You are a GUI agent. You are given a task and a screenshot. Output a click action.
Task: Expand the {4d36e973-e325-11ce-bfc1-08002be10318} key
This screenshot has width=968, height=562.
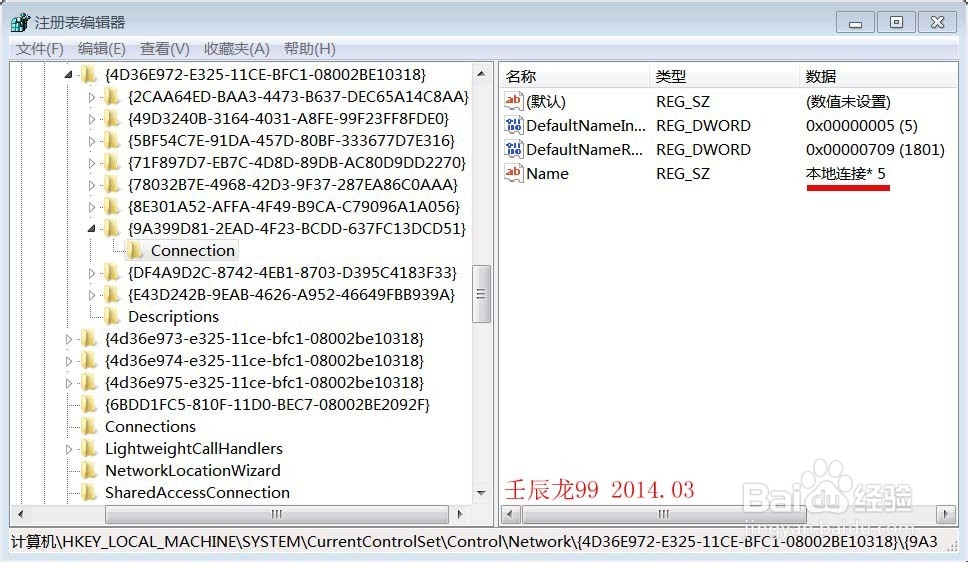click(69, 339)
